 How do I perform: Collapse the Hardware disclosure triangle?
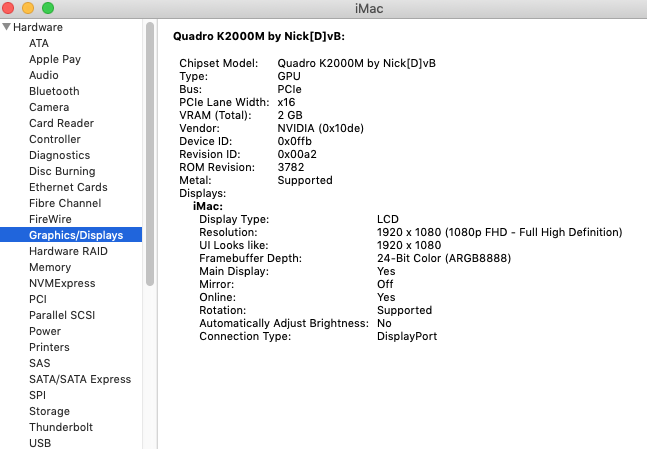[6, 27]
